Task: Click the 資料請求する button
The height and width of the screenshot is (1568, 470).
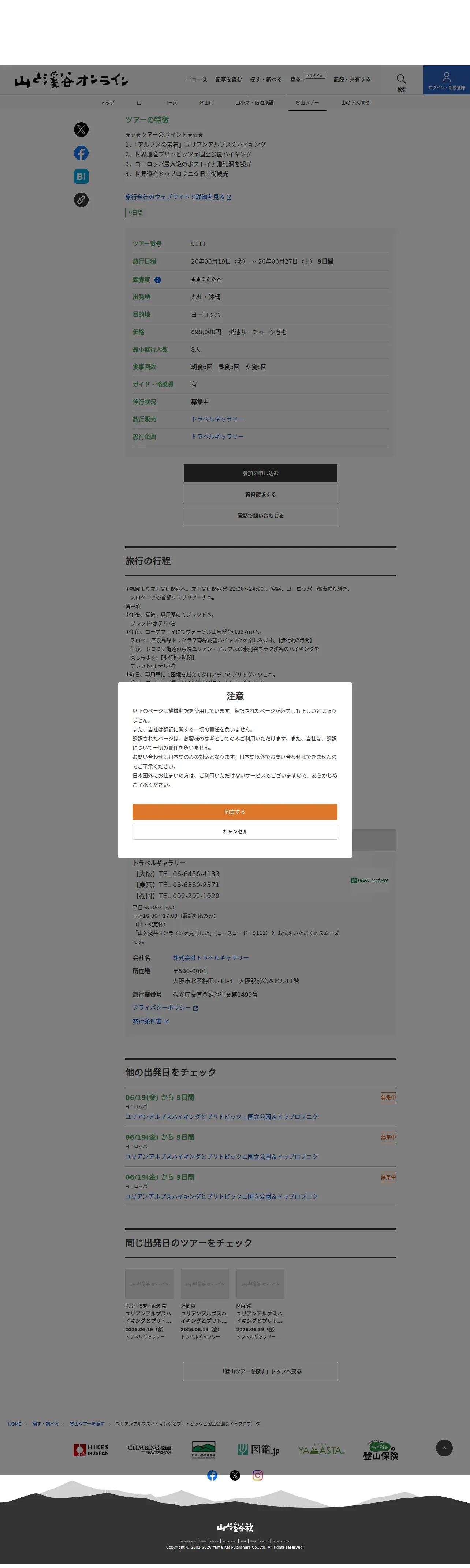Action: 261,494
